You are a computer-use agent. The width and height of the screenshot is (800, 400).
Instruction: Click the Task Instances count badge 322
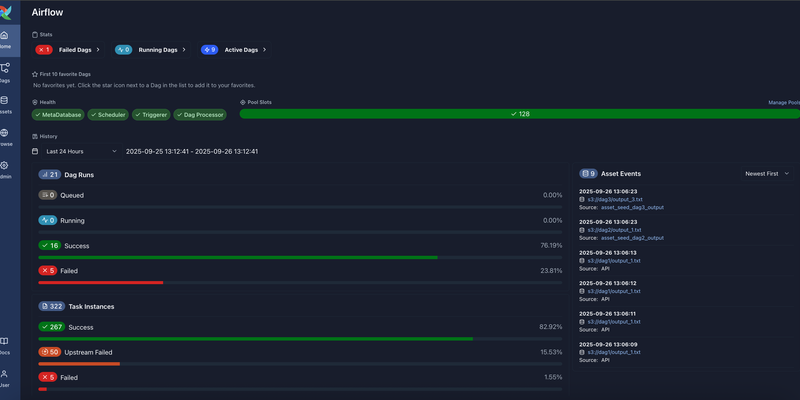[52, 306]
